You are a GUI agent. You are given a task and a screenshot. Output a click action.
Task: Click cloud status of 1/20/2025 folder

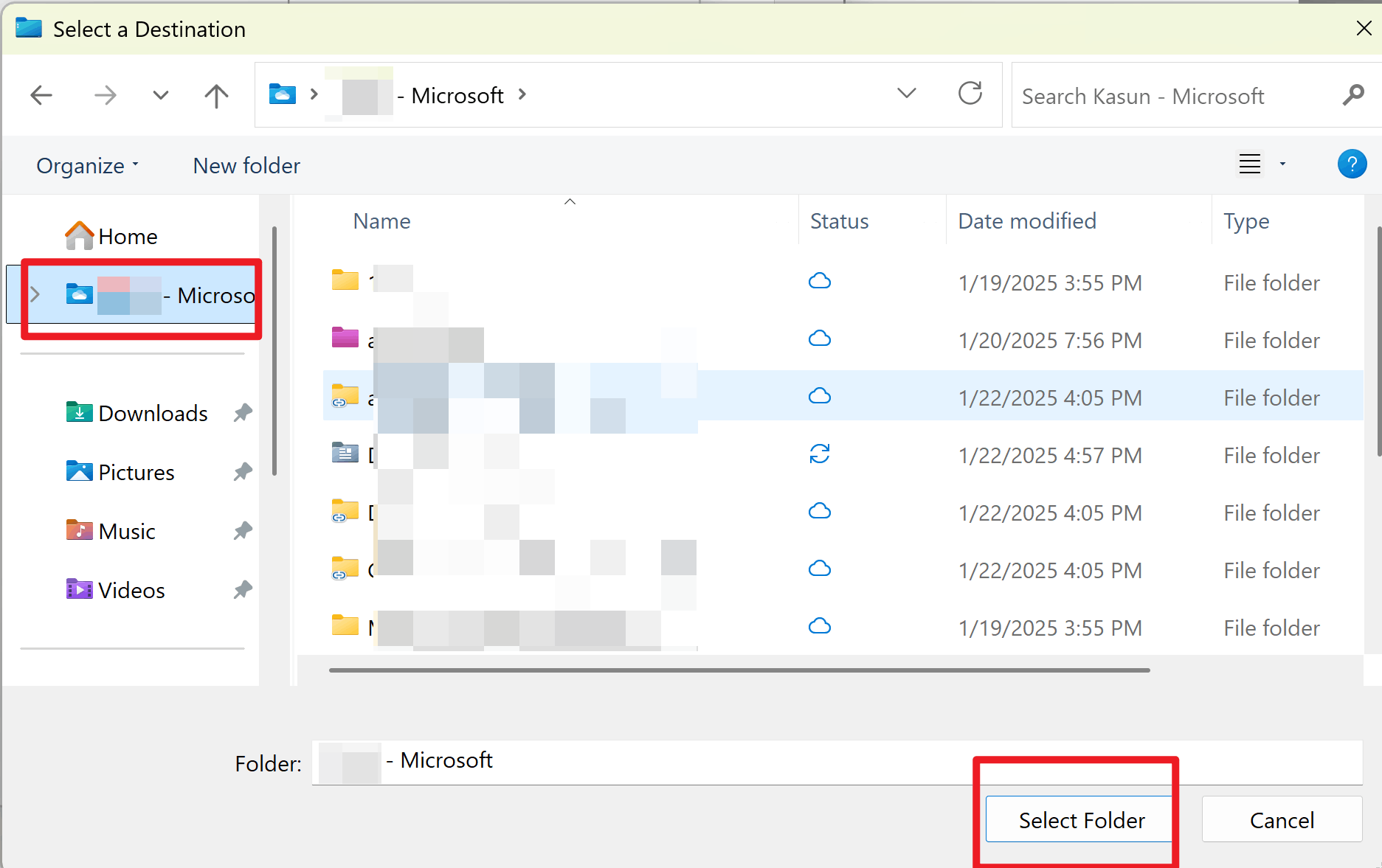click(x=820, y=338)
